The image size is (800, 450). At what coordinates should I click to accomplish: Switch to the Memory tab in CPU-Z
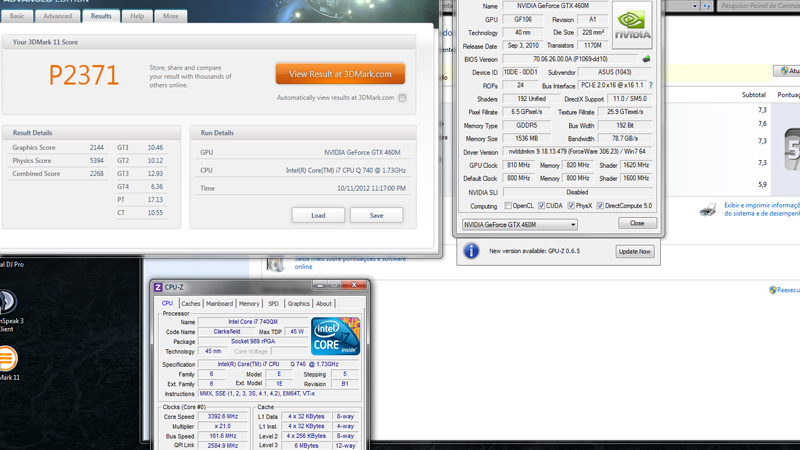tap(249, 304)
